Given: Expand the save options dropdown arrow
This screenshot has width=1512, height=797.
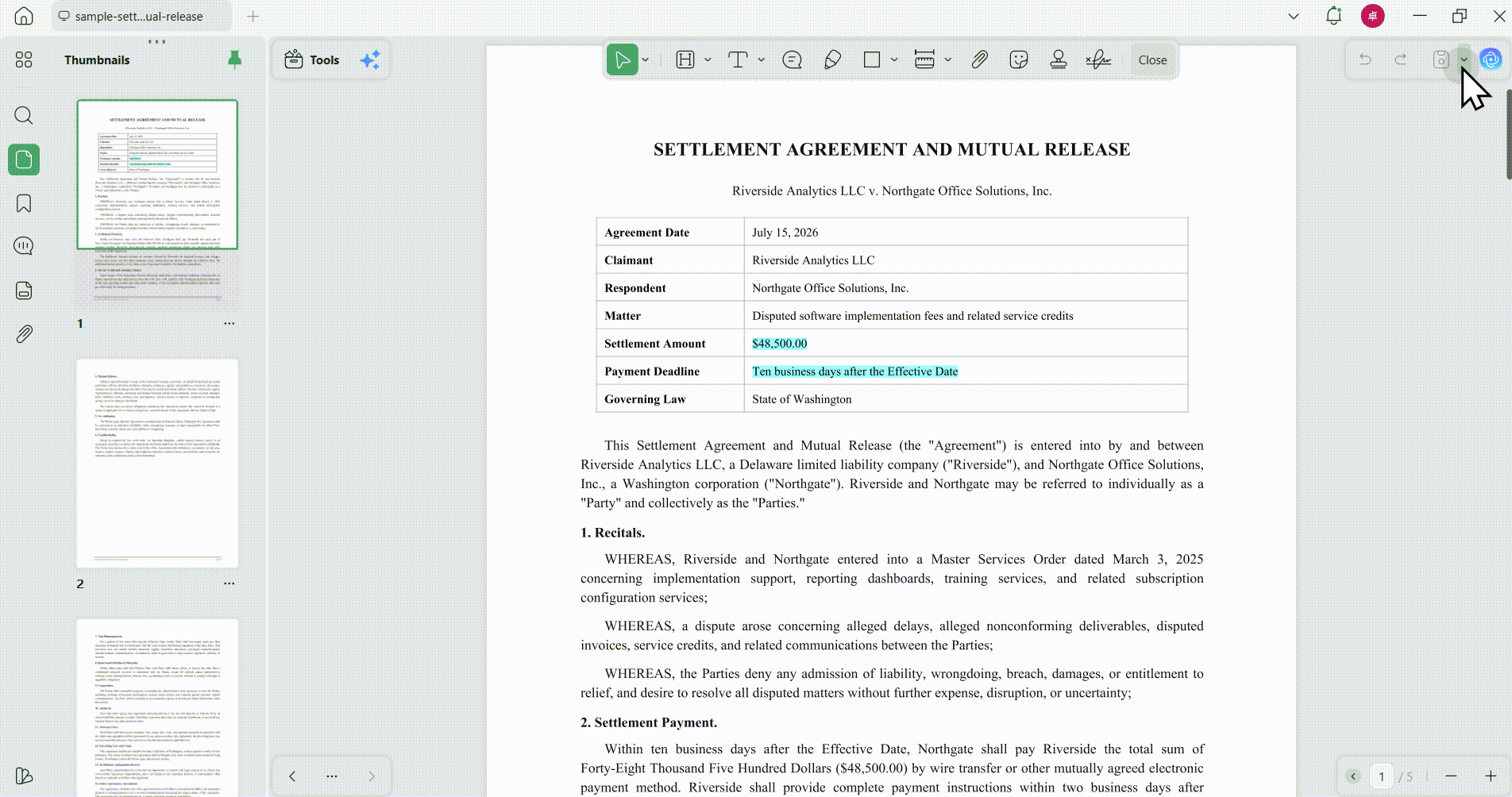Looking at the screenshot, I should point(1464,60).
